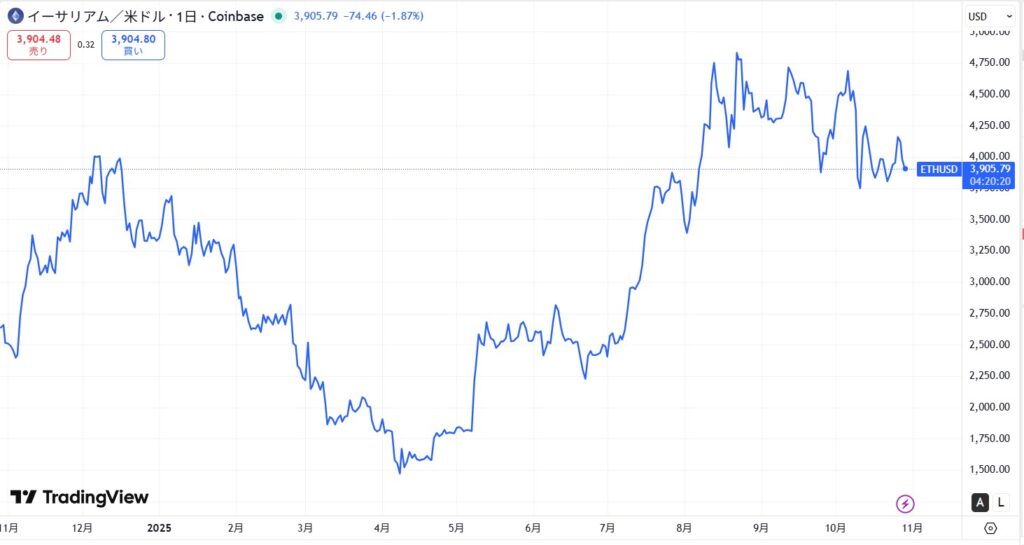Click the last price dot on the line
The image size is (1024, 545).
tap(905, 169)
